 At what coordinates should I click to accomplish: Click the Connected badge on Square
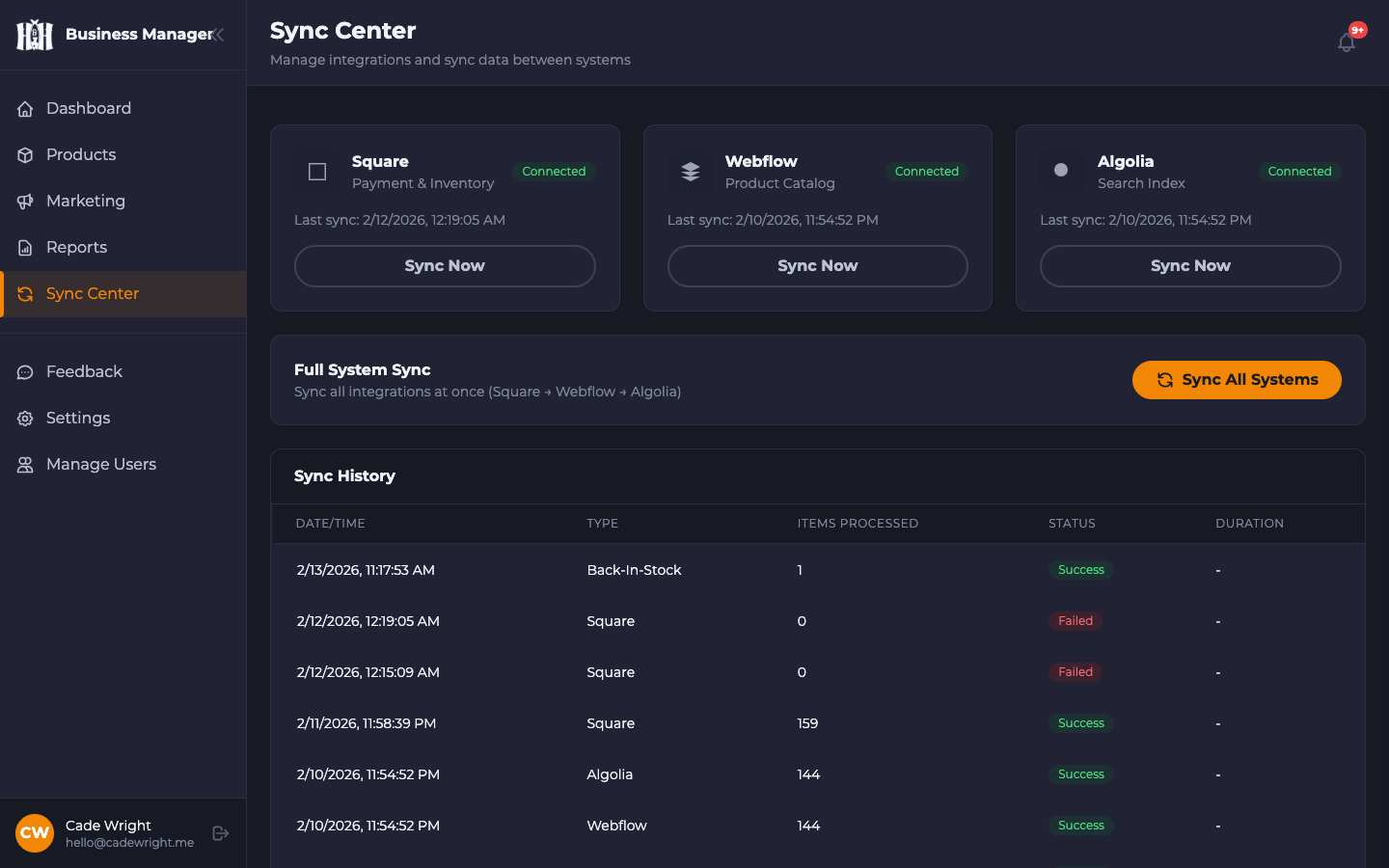(x=554, y=172)
